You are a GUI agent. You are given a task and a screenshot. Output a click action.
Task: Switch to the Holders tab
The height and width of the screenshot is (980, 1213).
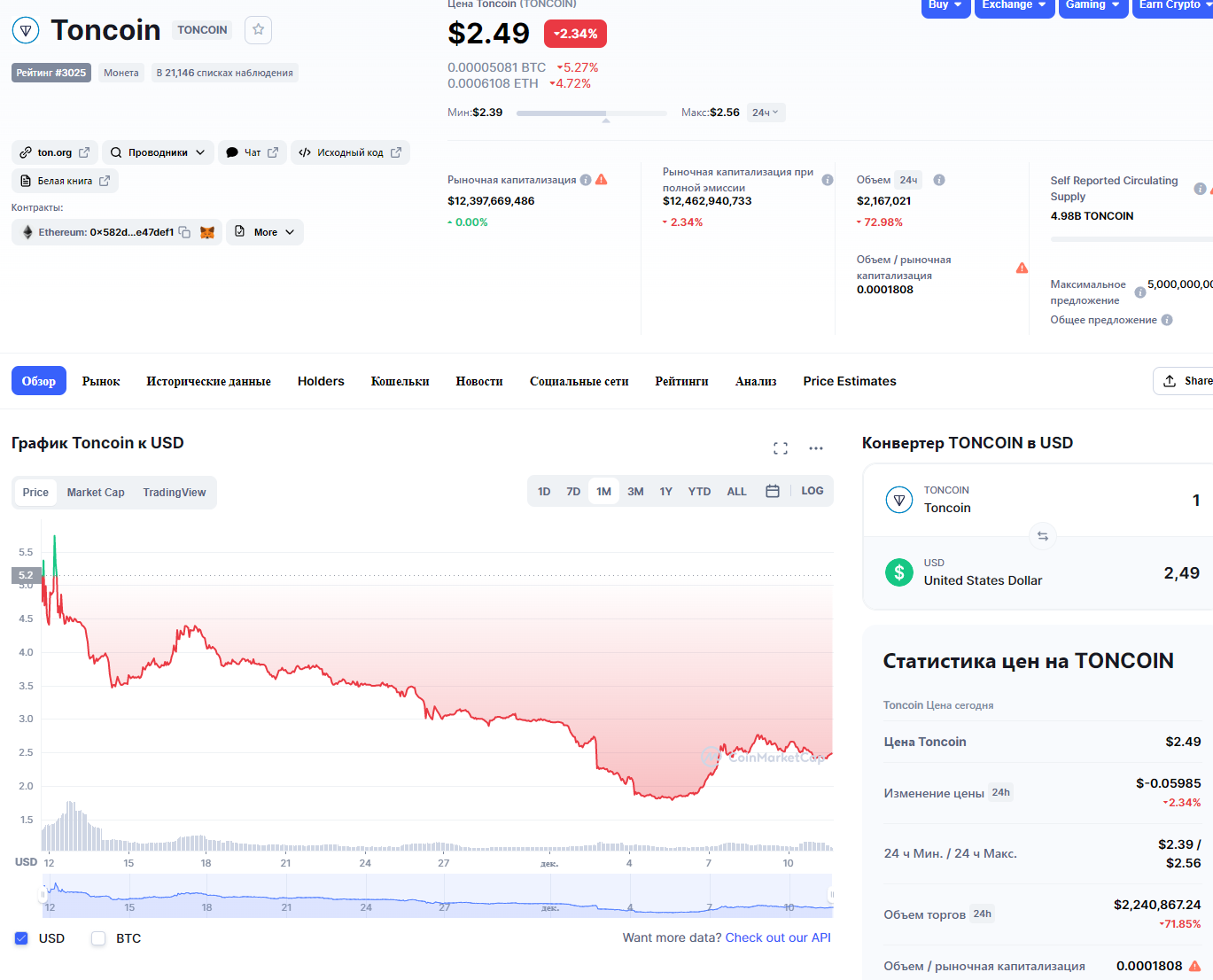pos(321,381)
